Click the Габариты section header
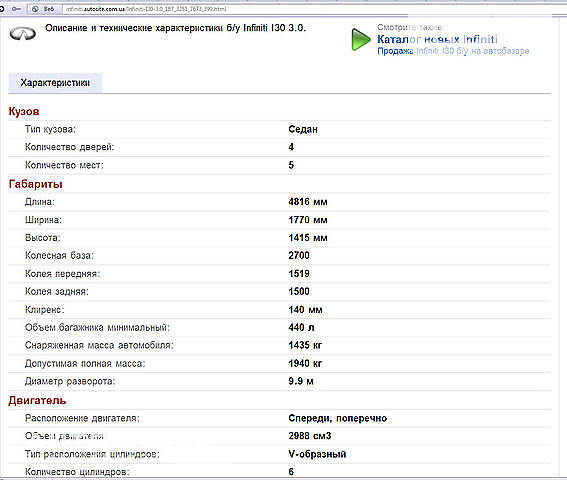This screenshot has width=567, height=480. pos(35,184)
